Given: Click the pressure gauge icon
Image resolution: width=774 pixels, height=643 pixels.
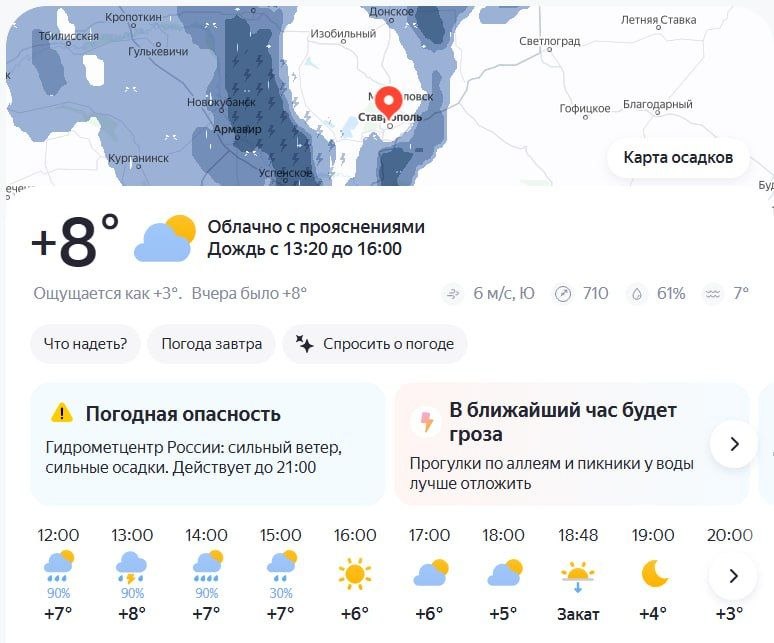Looking at the screenshot, I should pyautogui.click(x=563, y=294).
